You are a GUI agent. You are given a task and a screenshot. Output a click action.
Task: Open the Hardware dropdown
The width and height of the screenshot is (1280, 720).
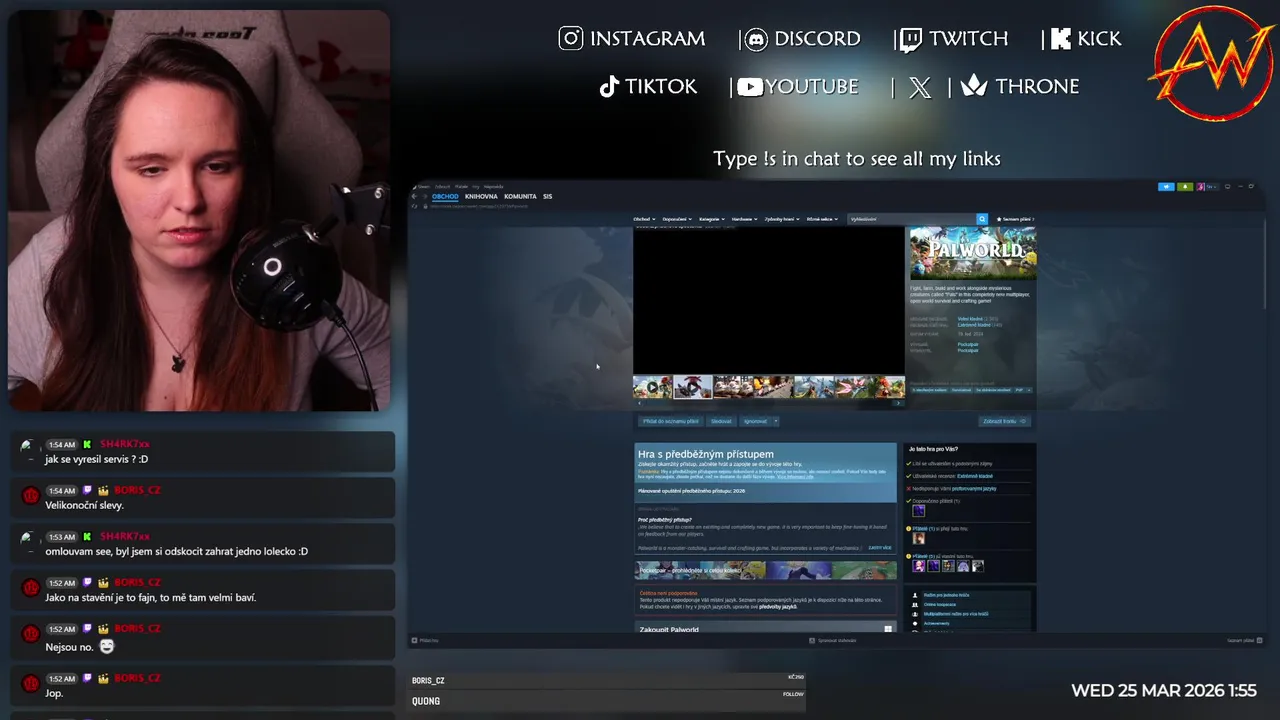point(745,219)
